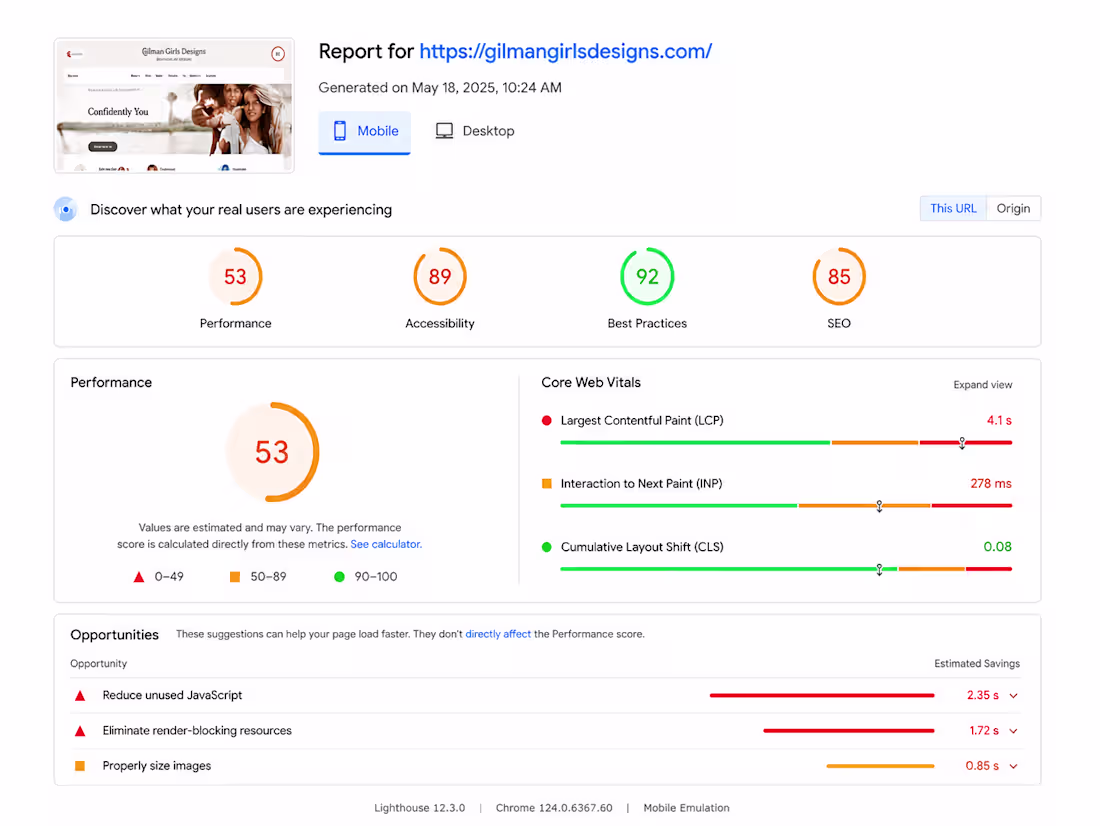
Task: Select the Best Practices score gauge 92
Action: coord(647,277)
